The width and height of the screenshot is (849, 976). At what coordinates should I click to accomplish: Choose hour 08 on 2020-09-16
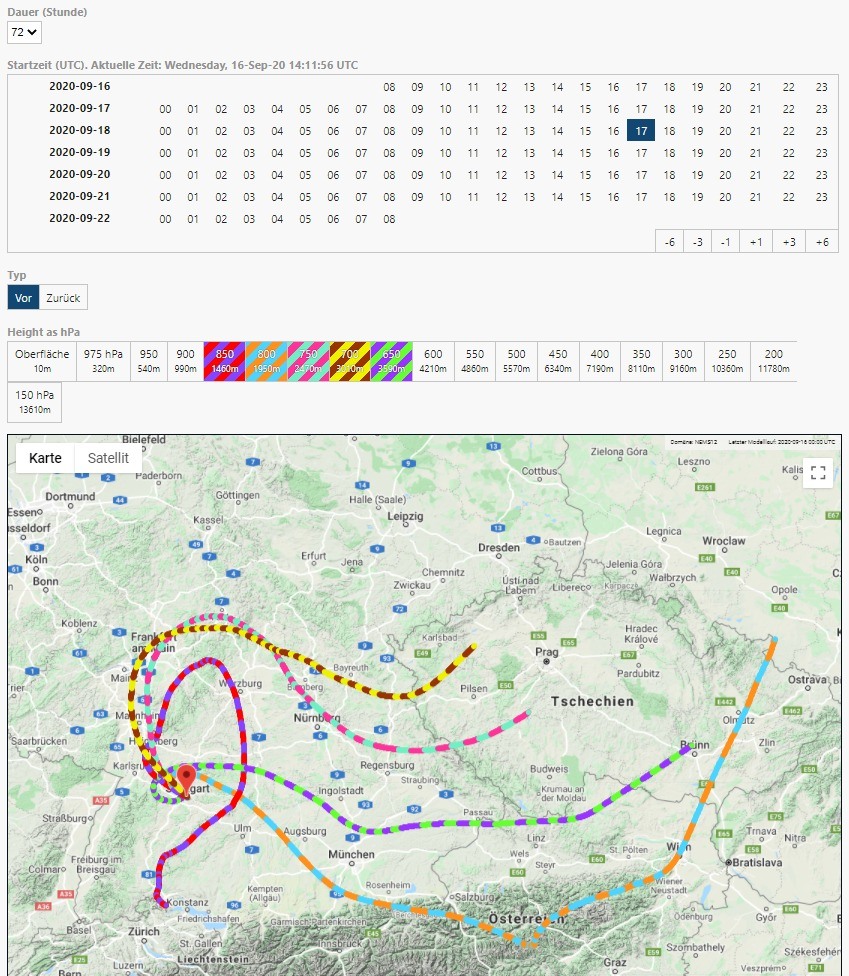tap(389, 86)
